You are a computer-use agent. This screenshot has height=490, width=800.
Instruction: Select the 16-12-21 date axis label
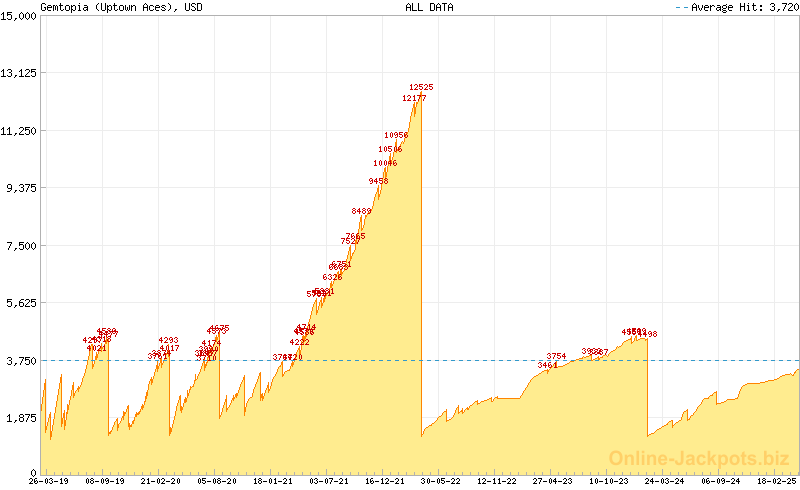(385, 481)
